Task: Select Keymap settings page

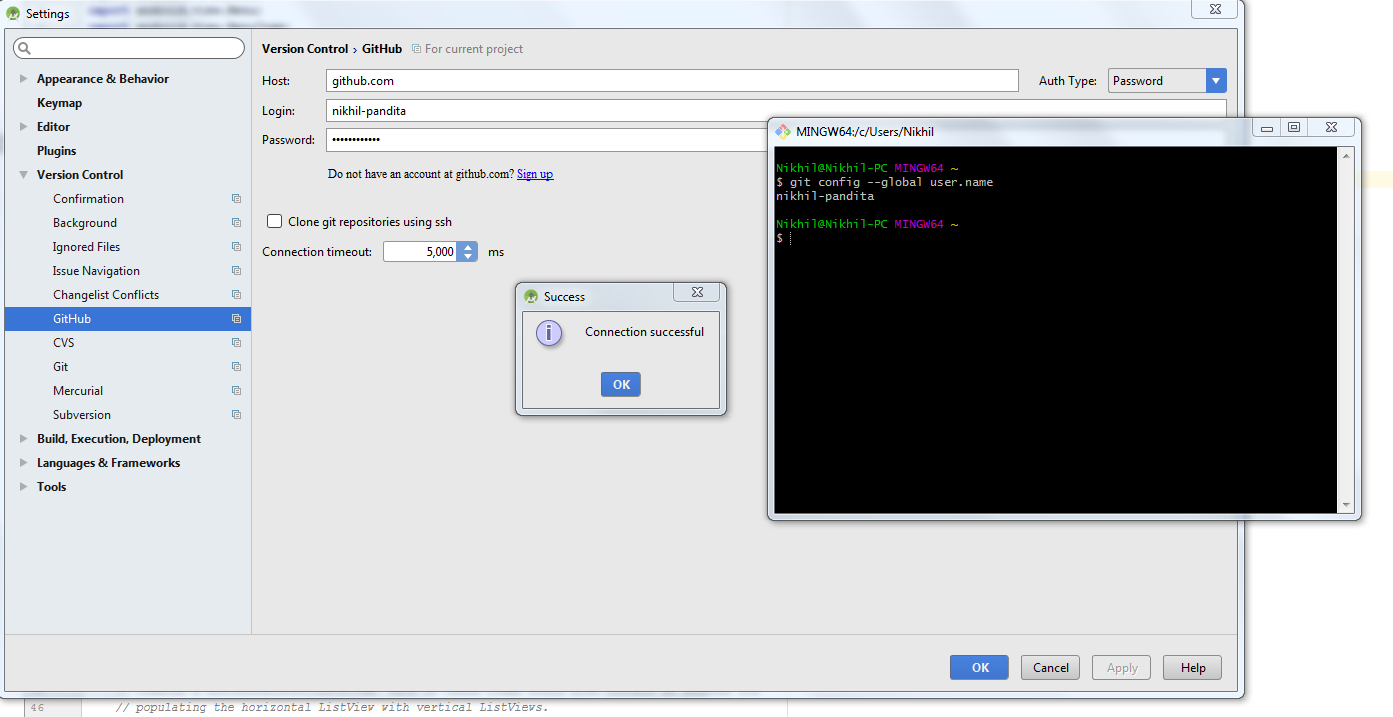Action: (x=59, y=103)
